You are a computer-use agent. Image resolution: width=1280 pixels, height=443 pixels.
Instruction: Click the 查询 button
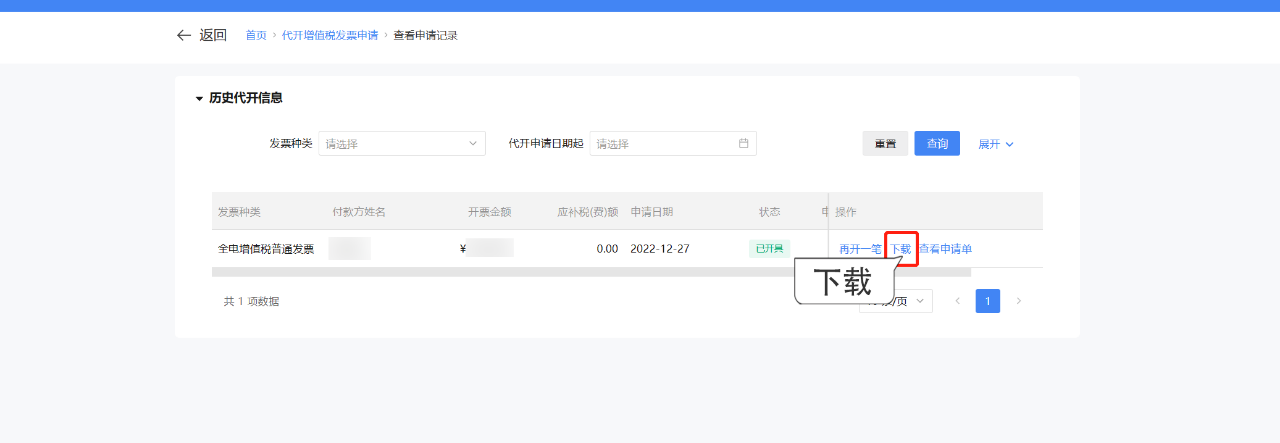click(x=937, y=144)
